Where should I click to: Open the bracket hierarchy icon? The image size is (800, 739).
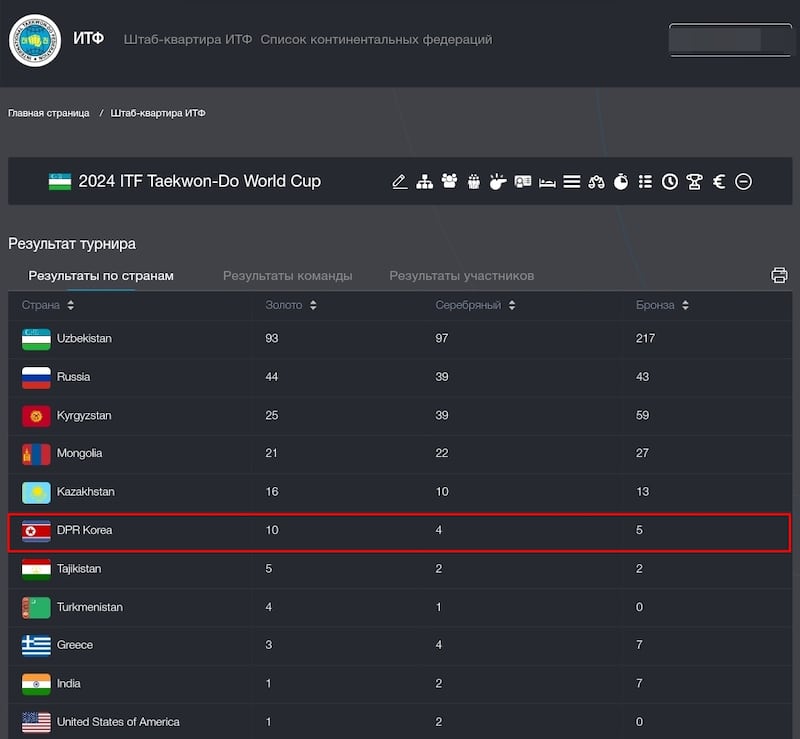pyautogui.click(x=424, y=182)
